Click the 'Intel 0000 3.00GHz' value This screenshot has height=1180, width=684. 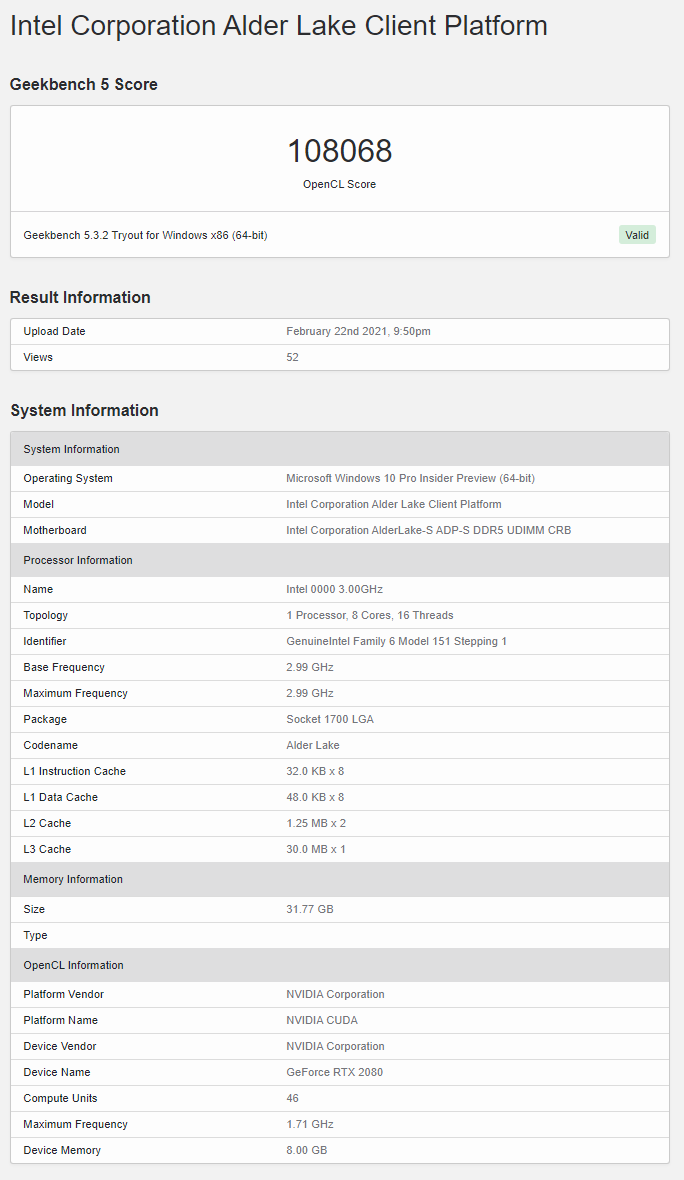pos(334,589)
